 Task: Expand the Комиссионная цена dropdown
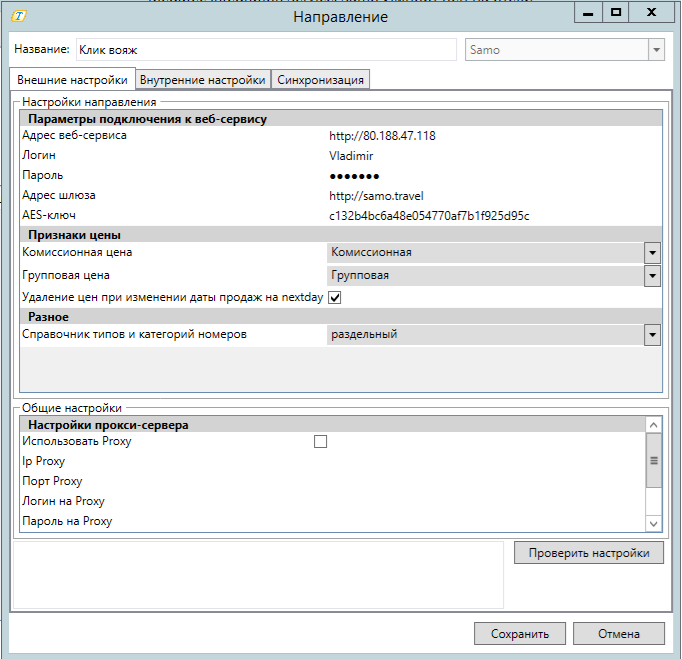click(652, 253)
